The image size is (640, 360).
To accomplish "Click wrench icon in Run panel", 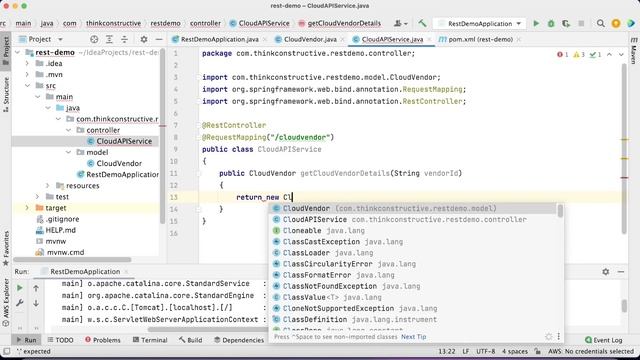I will click(x=20, y=303).
